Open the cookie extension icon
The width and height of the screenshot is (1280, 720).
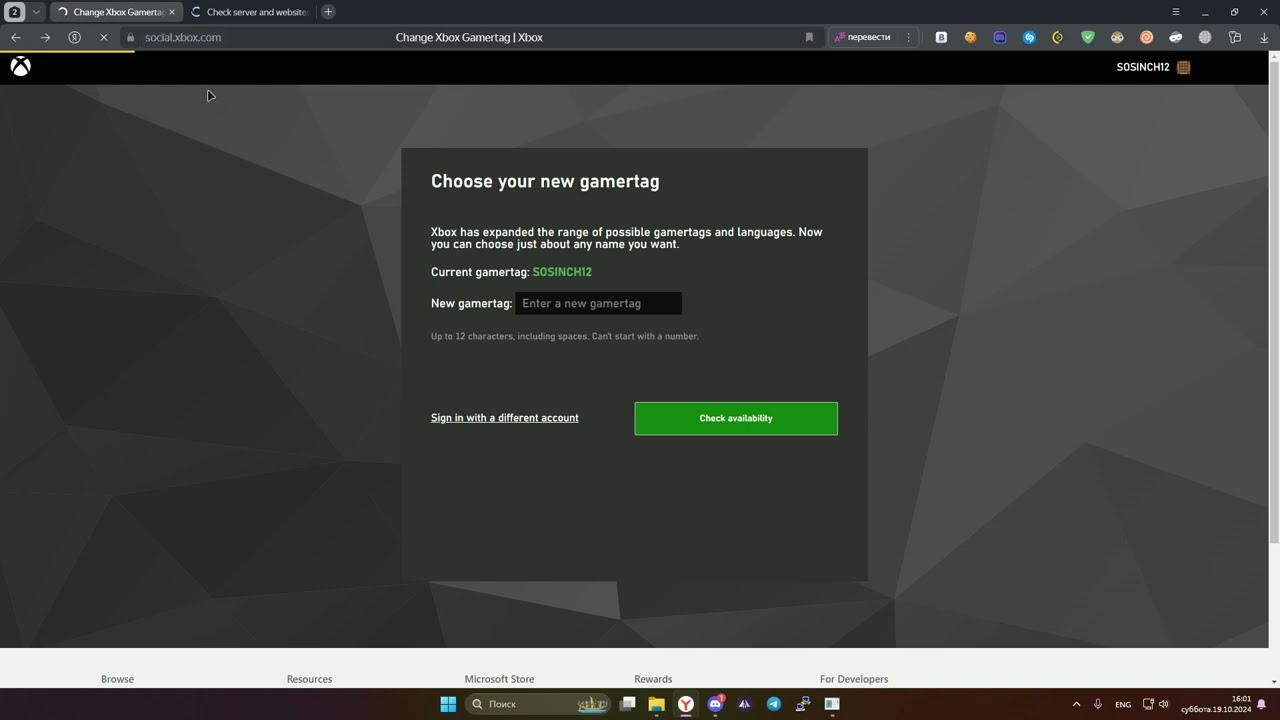[970, 37]
